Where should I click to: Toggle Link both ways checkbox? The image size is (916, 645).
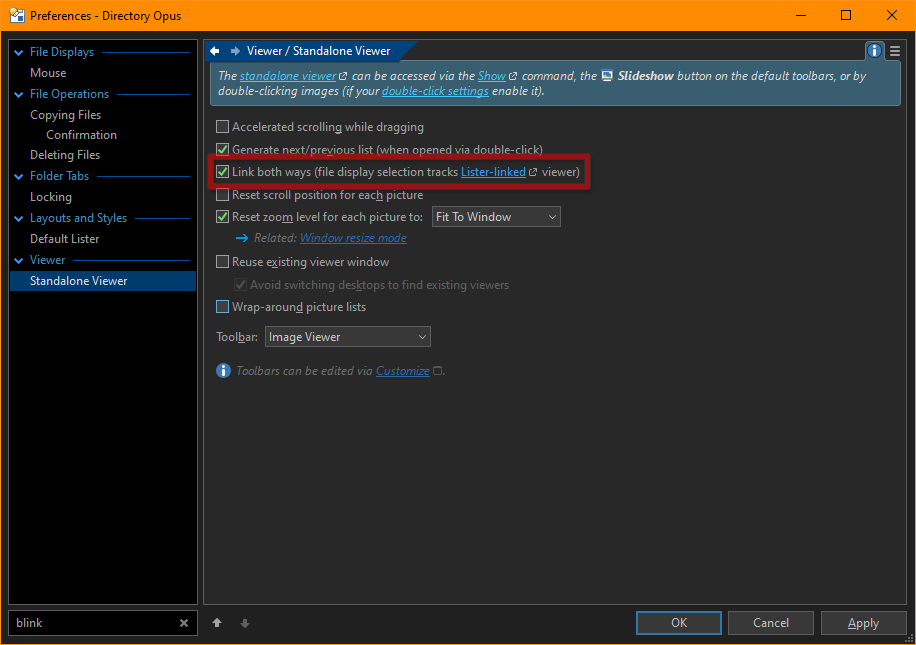click(x=223, y=172)
